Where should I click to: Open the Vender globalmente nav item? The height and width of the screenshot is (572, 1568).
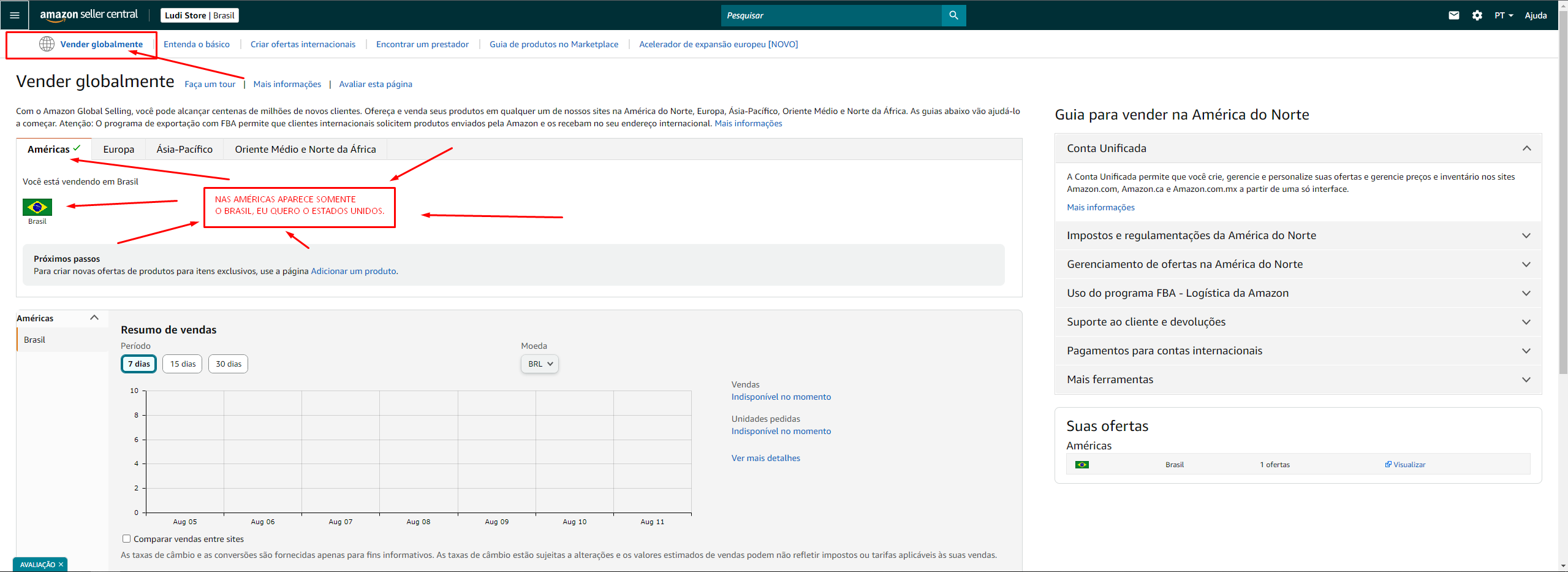tap(102, 44)
